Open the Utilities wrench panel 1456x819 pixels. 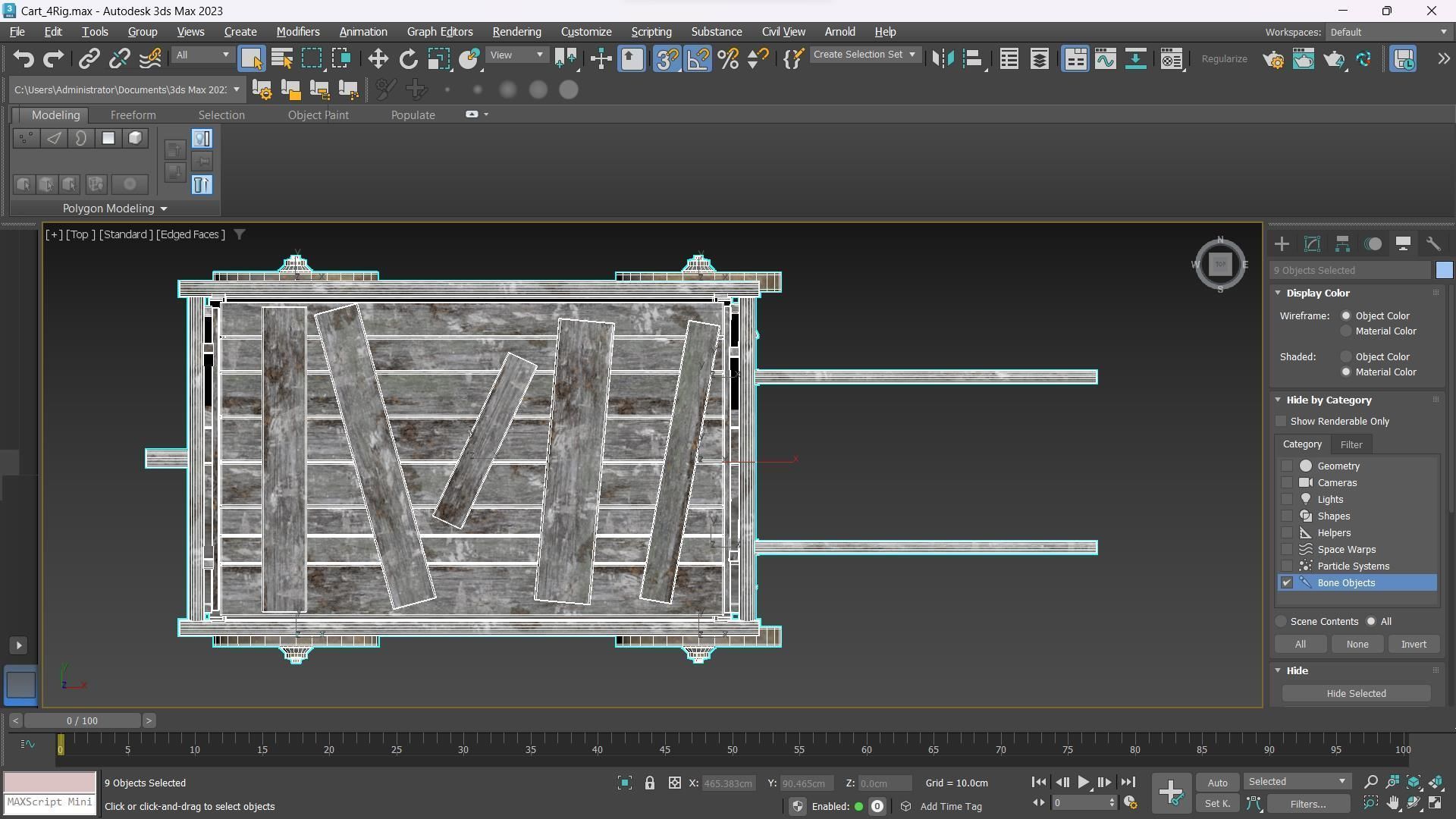pos(1433,244)
